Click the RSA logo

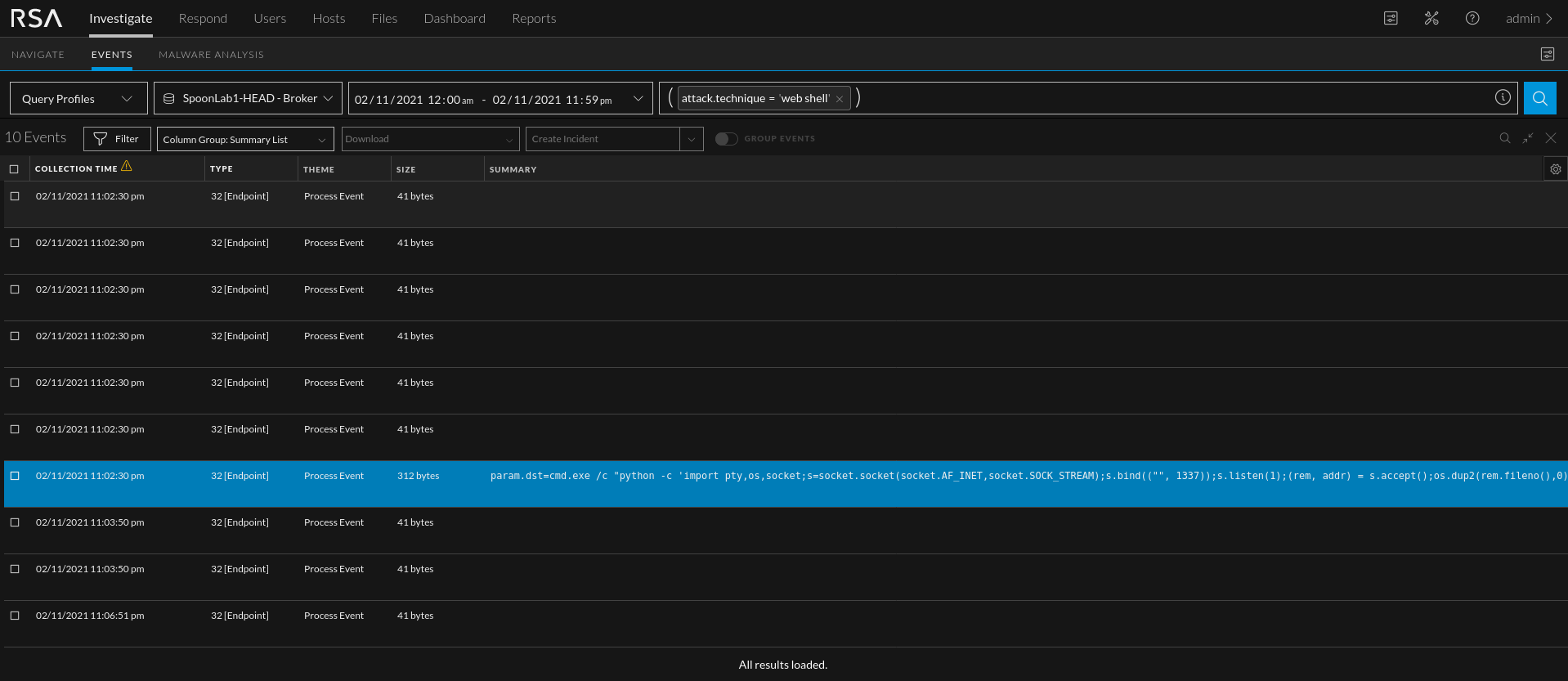pos(36,18)
